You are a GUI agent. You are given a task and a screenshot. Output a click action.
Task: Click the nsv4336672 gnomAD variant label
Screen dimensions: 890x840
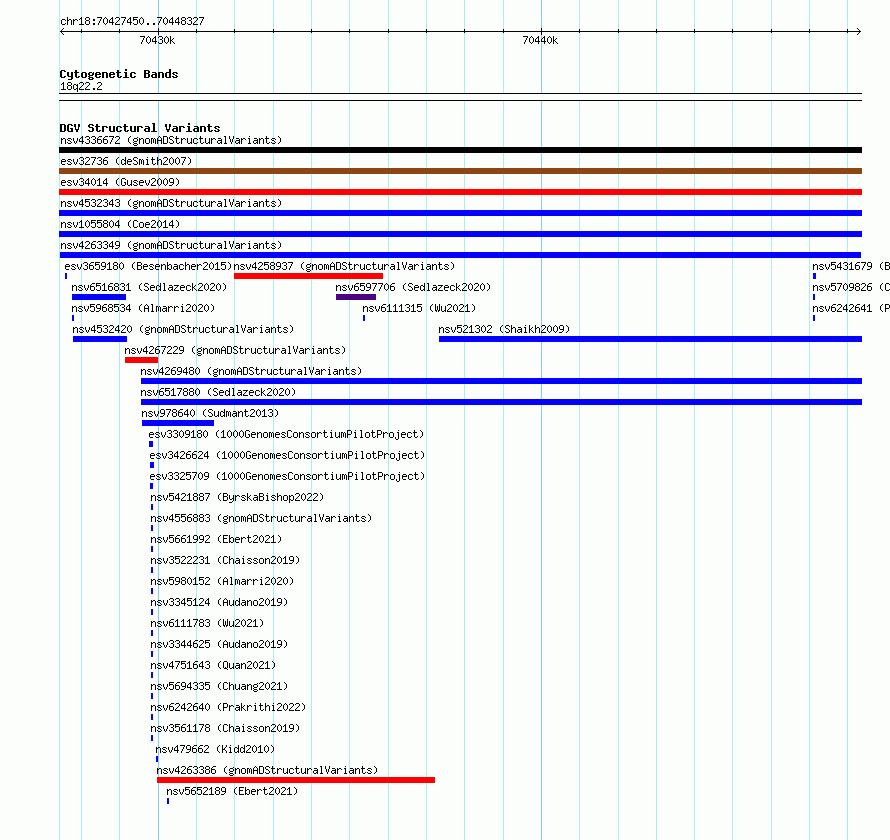171,140
